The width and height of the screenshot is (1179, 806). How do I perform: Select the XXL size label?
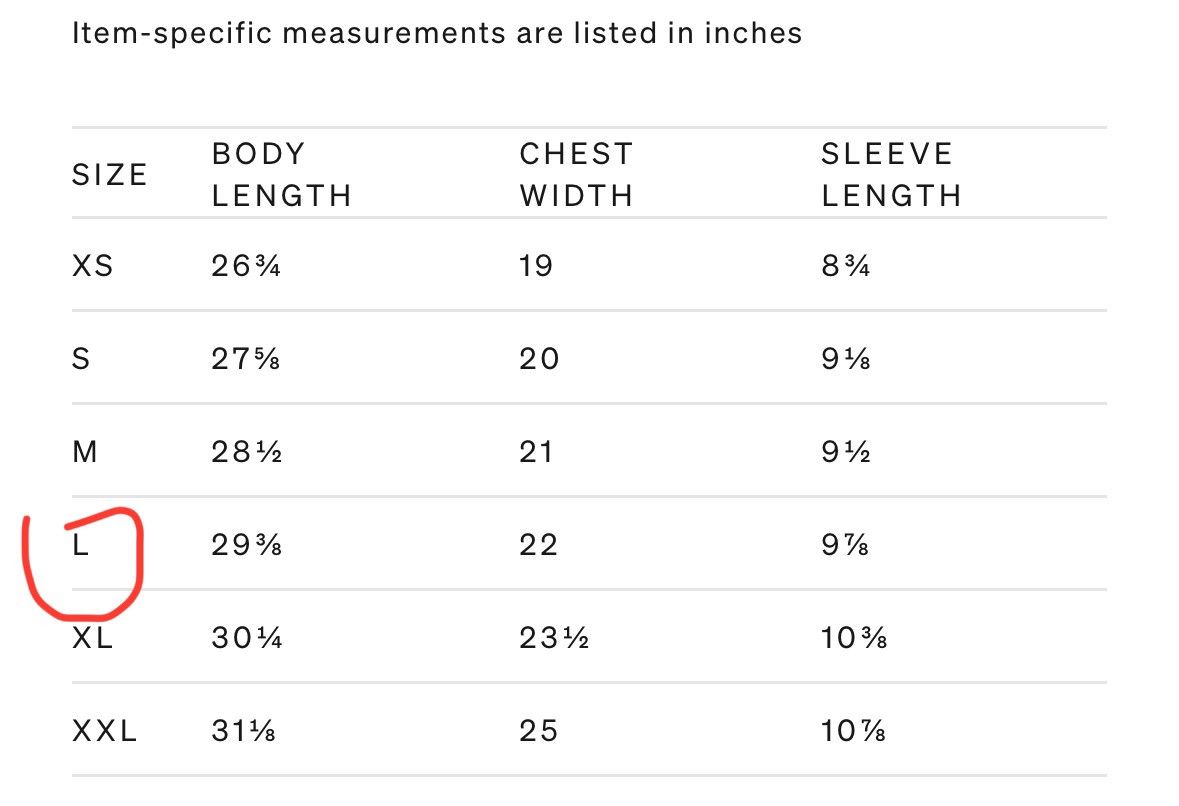pyautogui.click(x=105, y=731)
